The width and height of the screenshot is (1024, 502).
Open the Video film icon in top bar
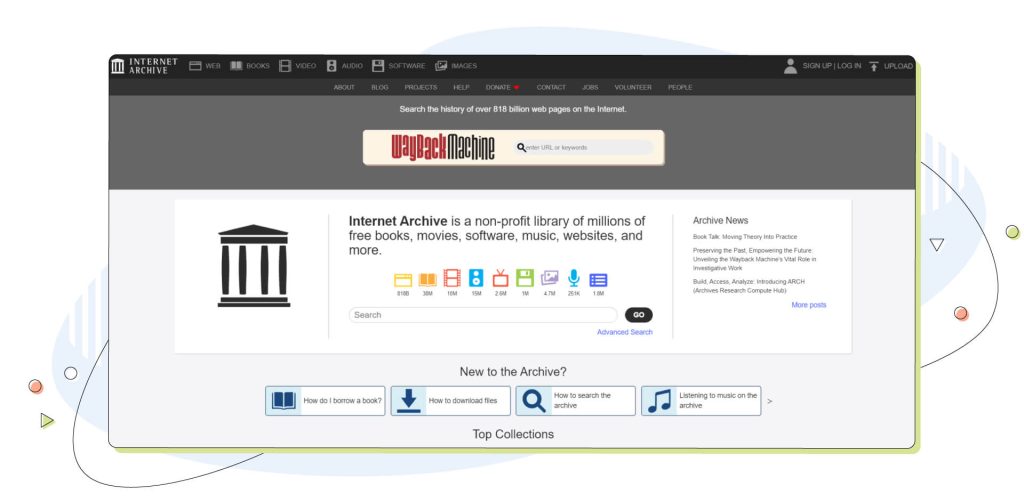285,66
